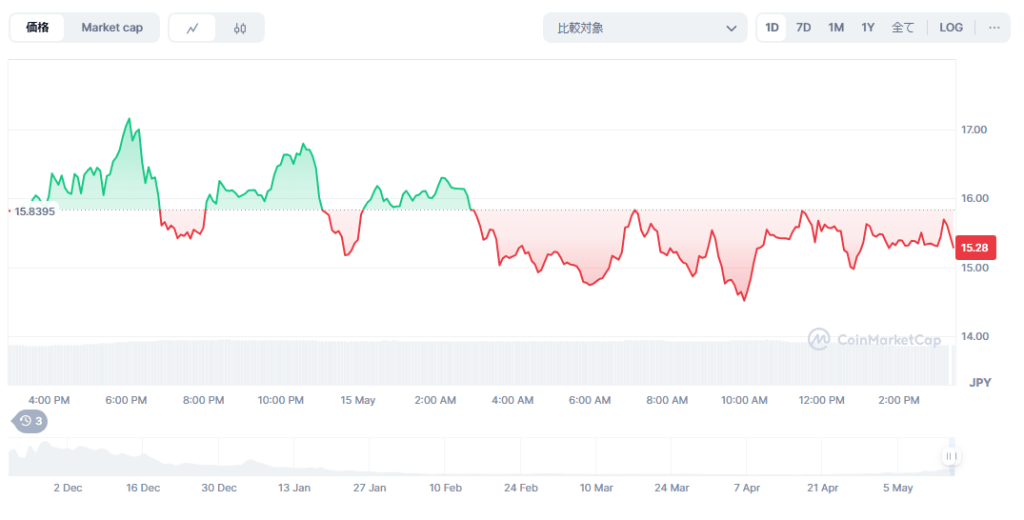Click the 7 Apr mini-timeline marker
Screen dimensions: 1024x520
745,488
